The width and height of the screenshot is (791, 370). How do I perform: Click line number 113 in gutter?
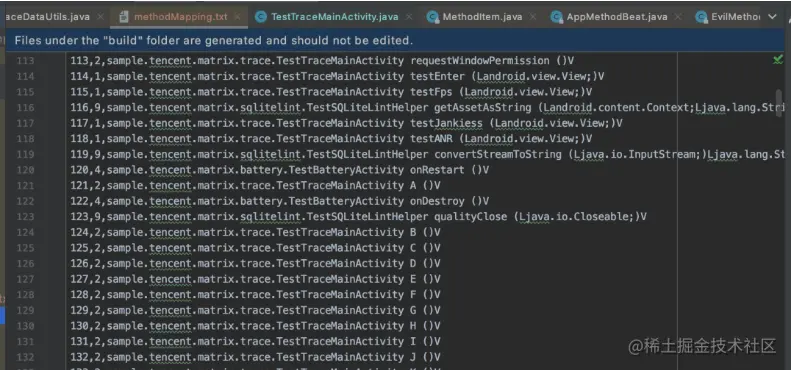[25, 61]
